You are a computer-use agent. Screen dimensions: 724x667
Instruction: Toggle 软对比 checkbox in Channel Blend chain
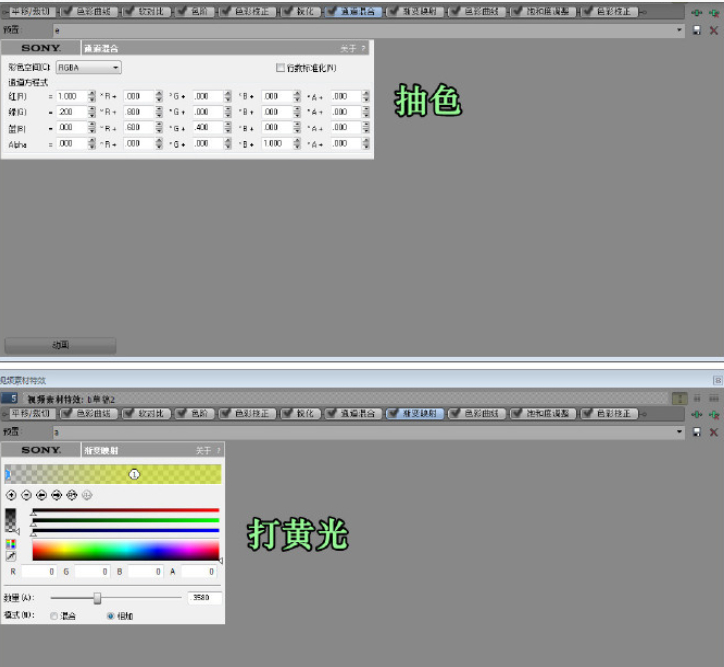(x=130, y=11)
